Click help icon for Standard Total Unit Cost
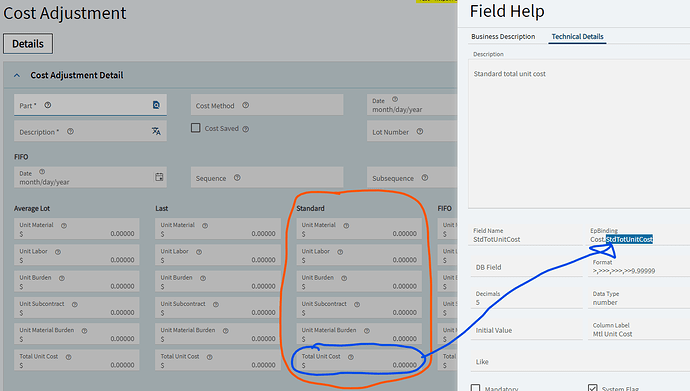 click(x=351, y=357)
